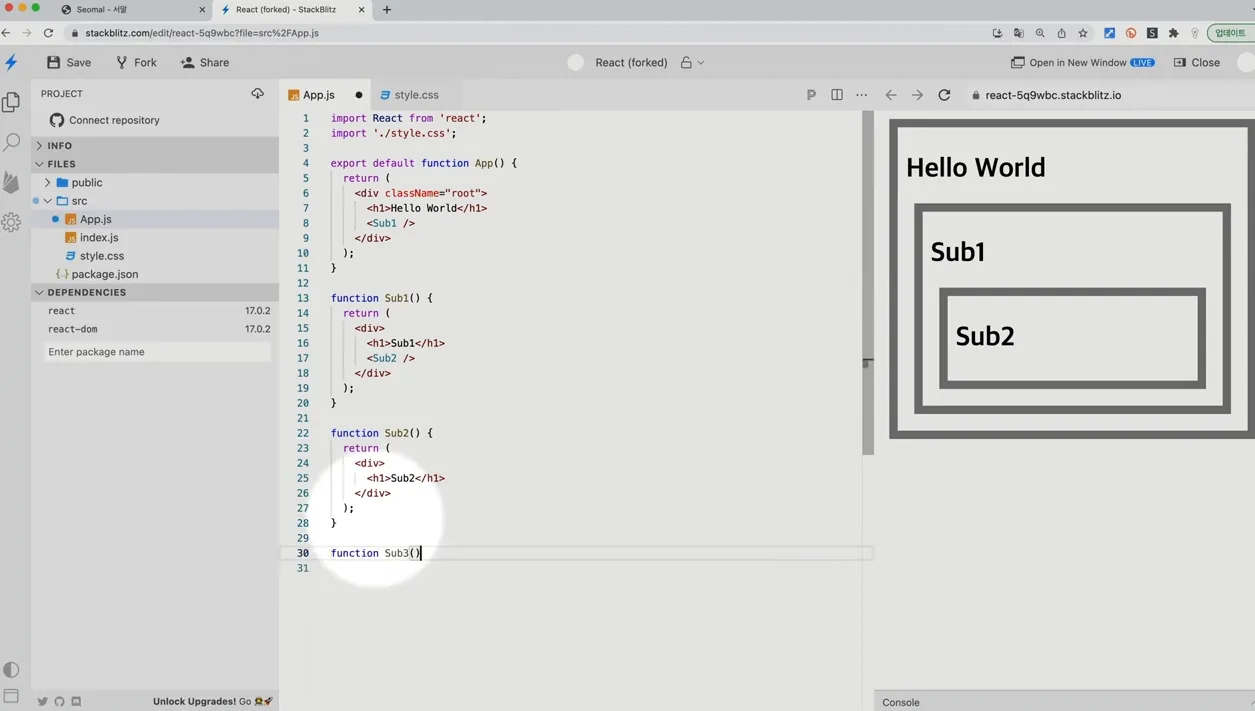This screenshot has width=1255, height=711.
Task: Open a new browser tab
Action: click(x=387, y=10)
